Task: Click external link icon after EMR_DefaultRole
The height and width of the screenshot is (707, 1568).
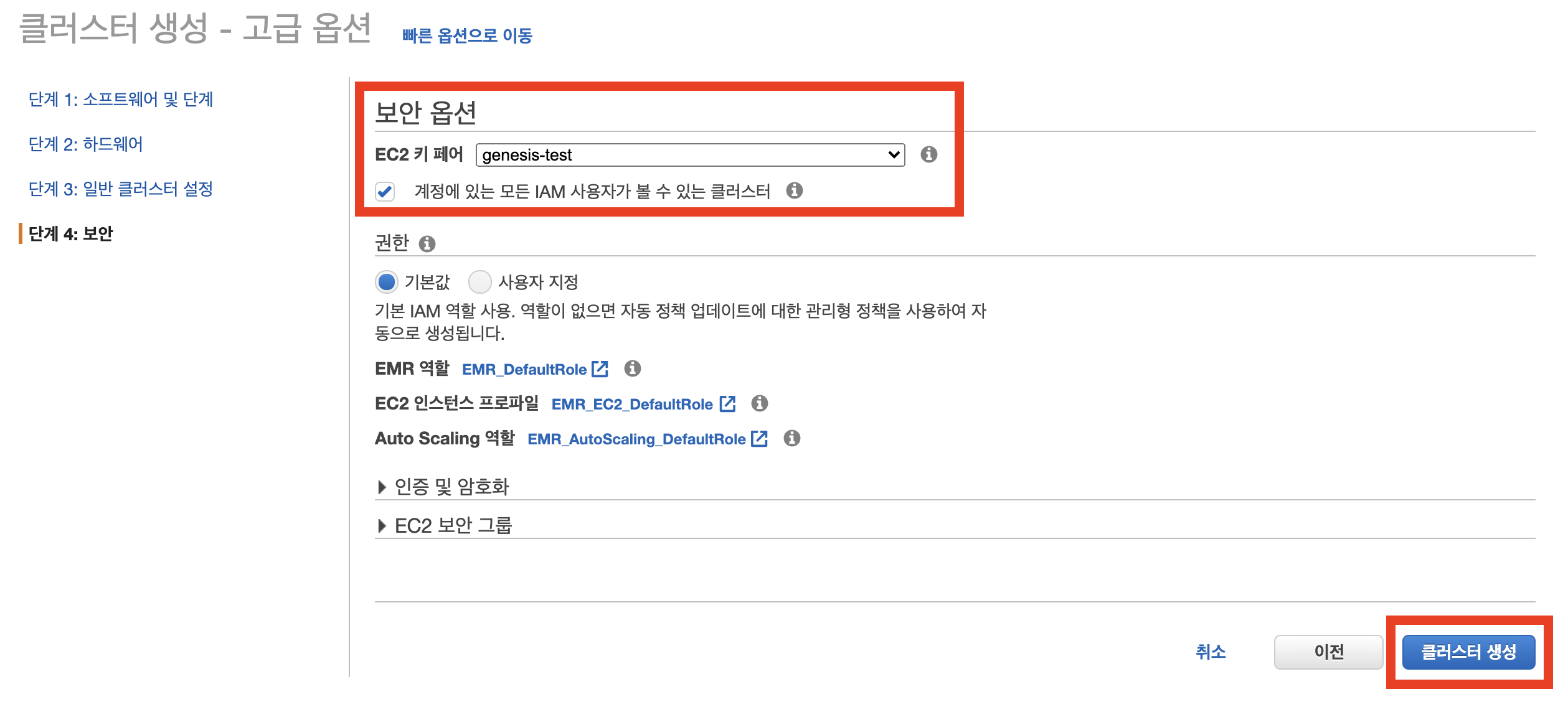Action: pos(600,369)
